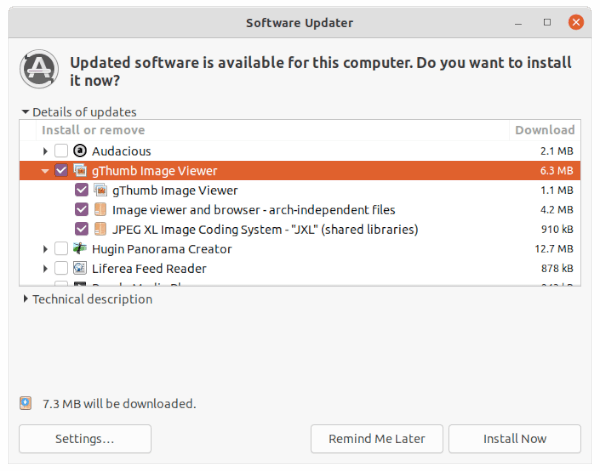600x471 pixels.
Task: Click Install Now to start updating
Action: tap(514, 438)
